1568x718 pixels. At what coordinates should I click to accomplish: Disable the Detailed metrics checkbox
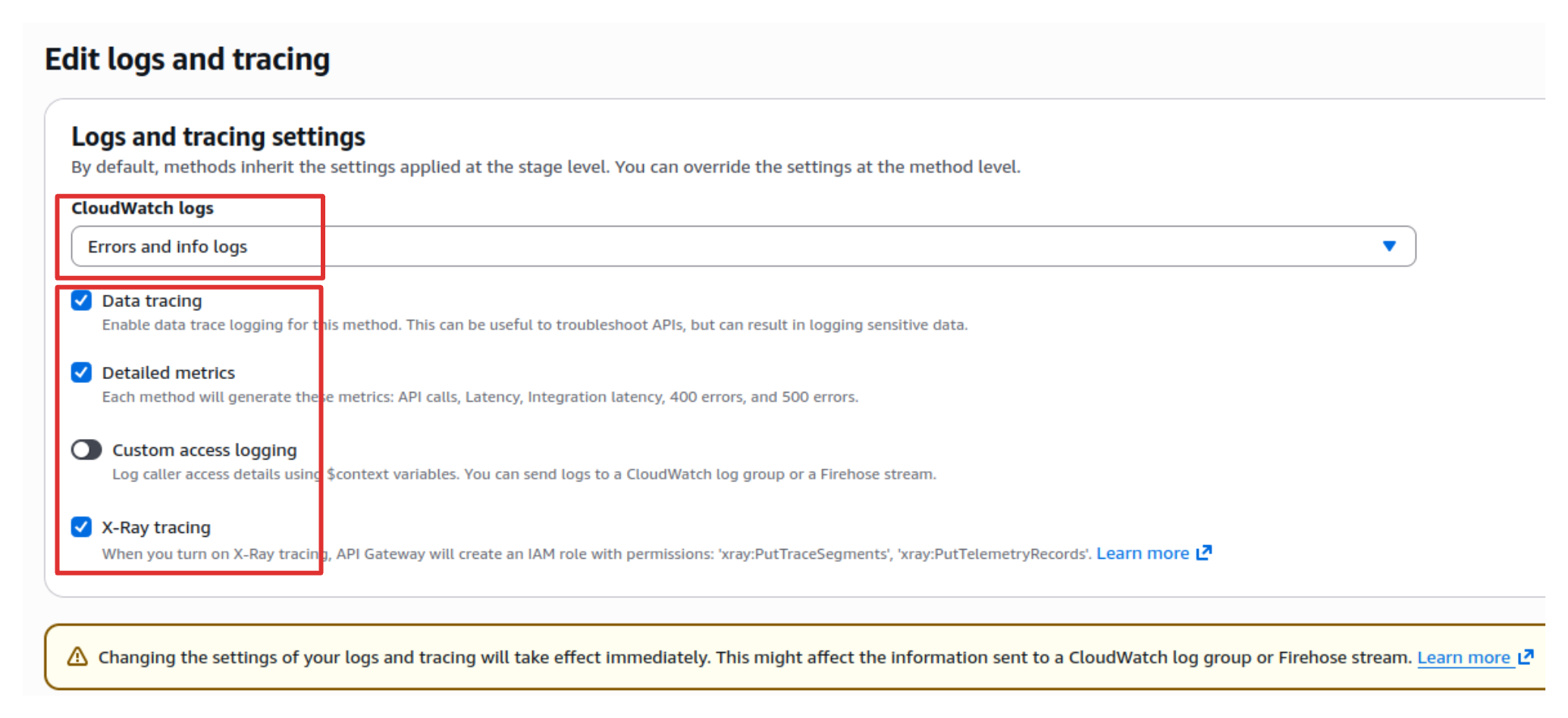[81, 373]
